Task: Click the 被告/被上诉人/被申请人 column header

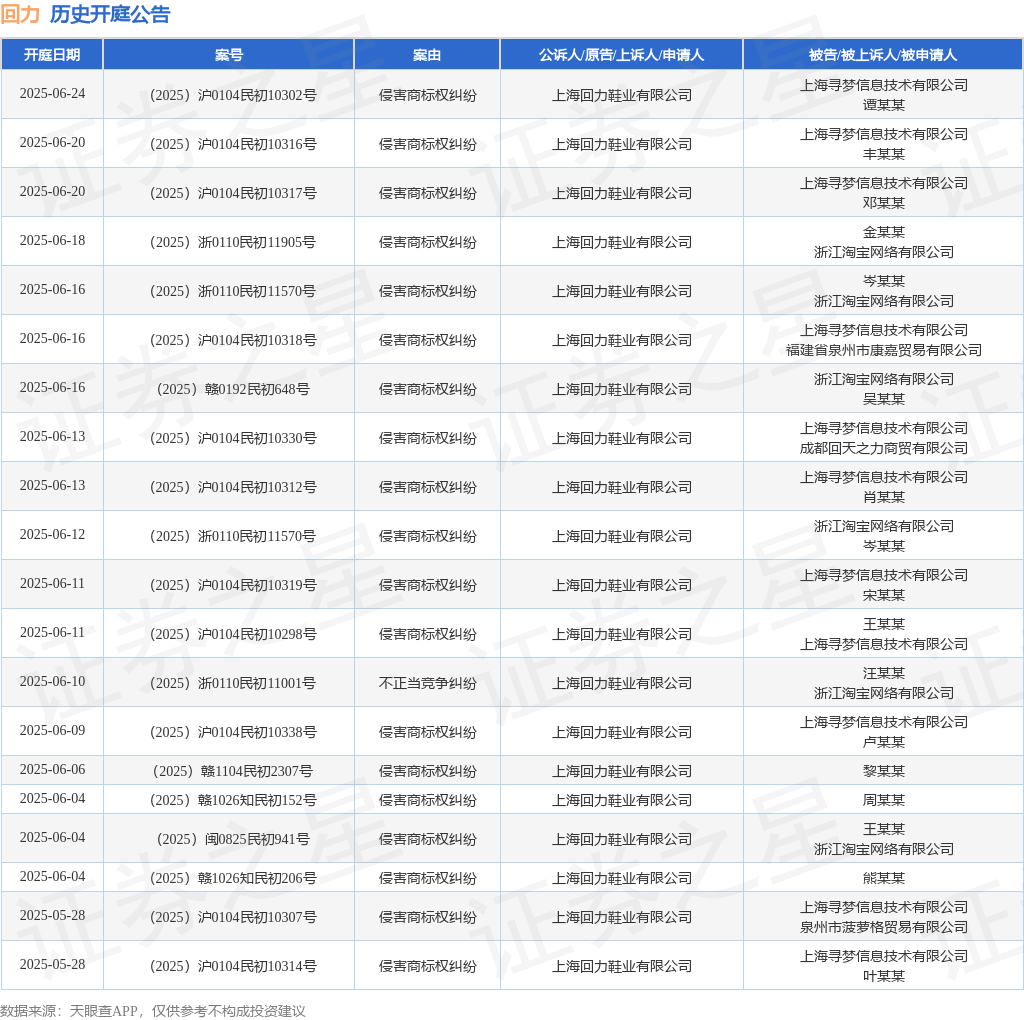Action: click(x=883, y=55)
